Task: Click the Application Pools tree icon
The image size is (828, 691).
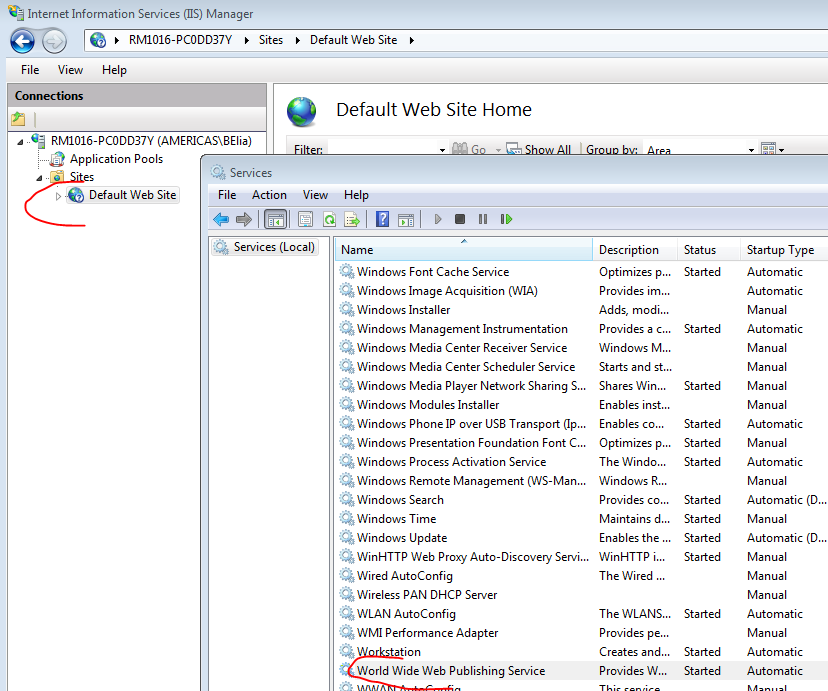Action: point(57,159)
